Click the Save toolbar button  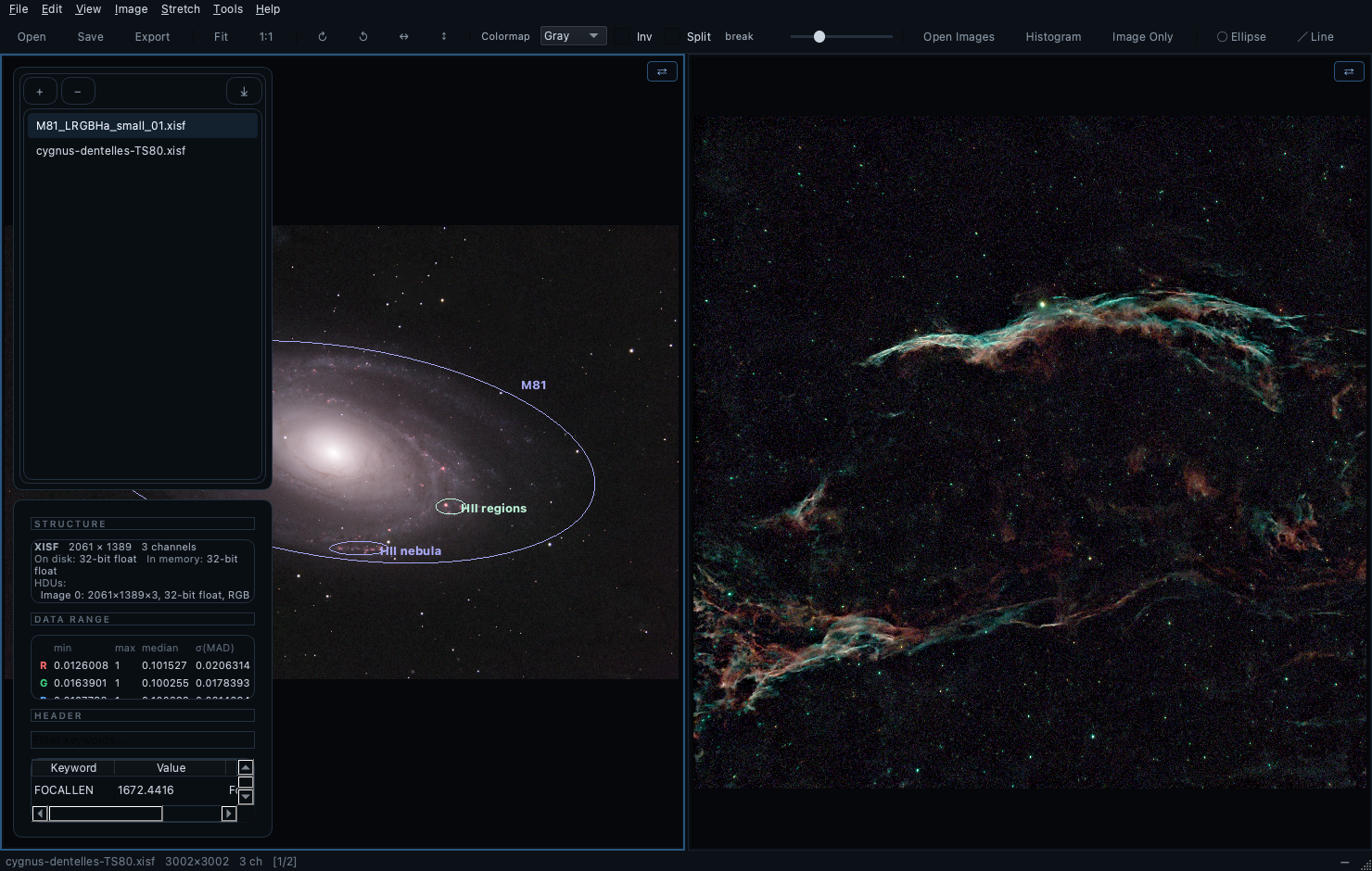91,37
